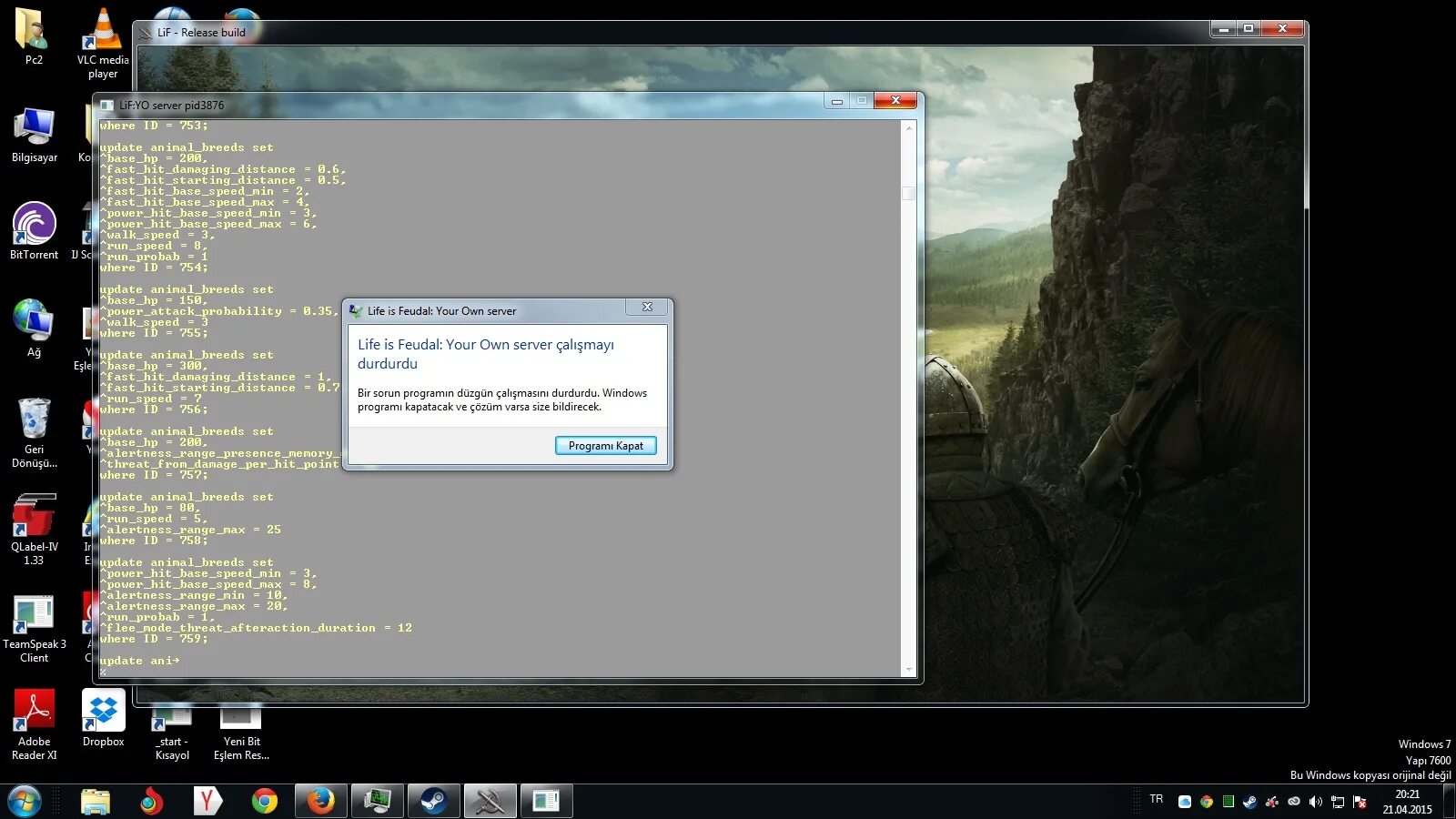
Task: Click the Programı Kapat button
Action: click(x=605, y=446)
